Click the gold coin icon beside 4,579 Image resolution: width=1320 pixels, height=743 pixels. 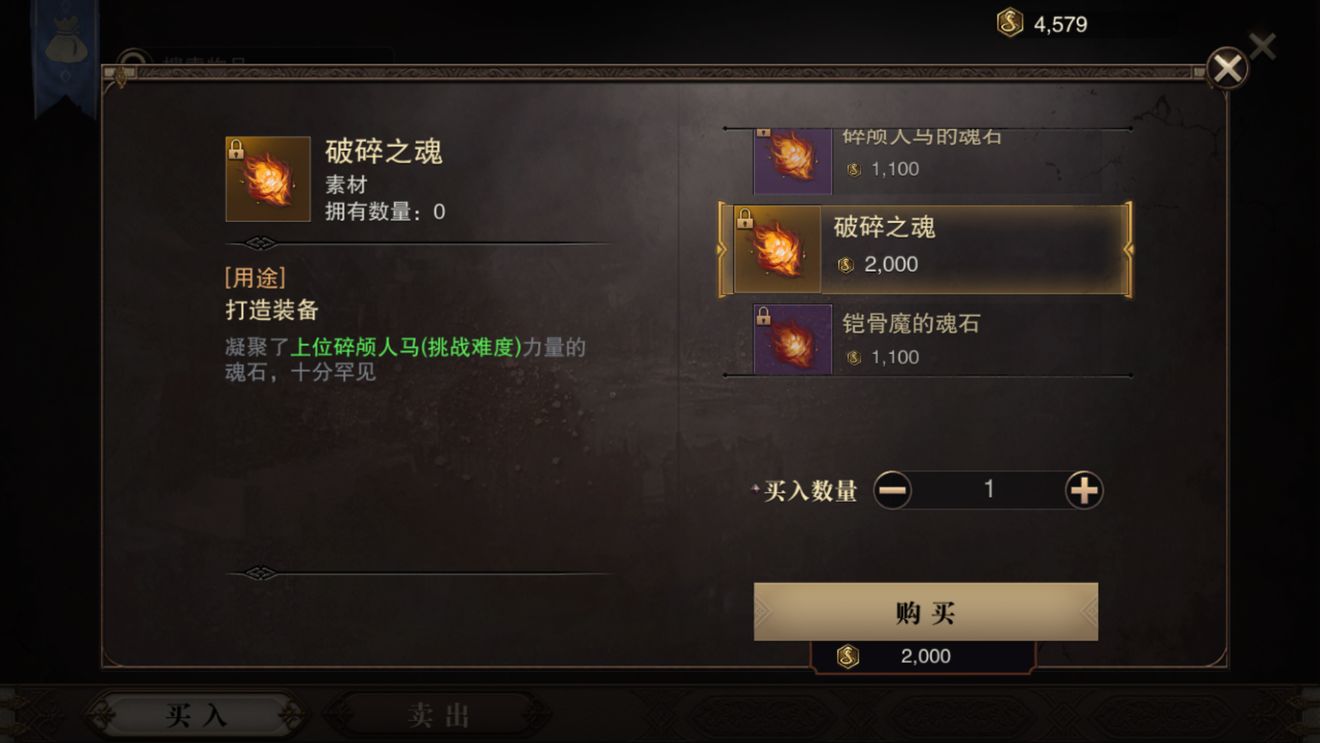pos(1010,23)
